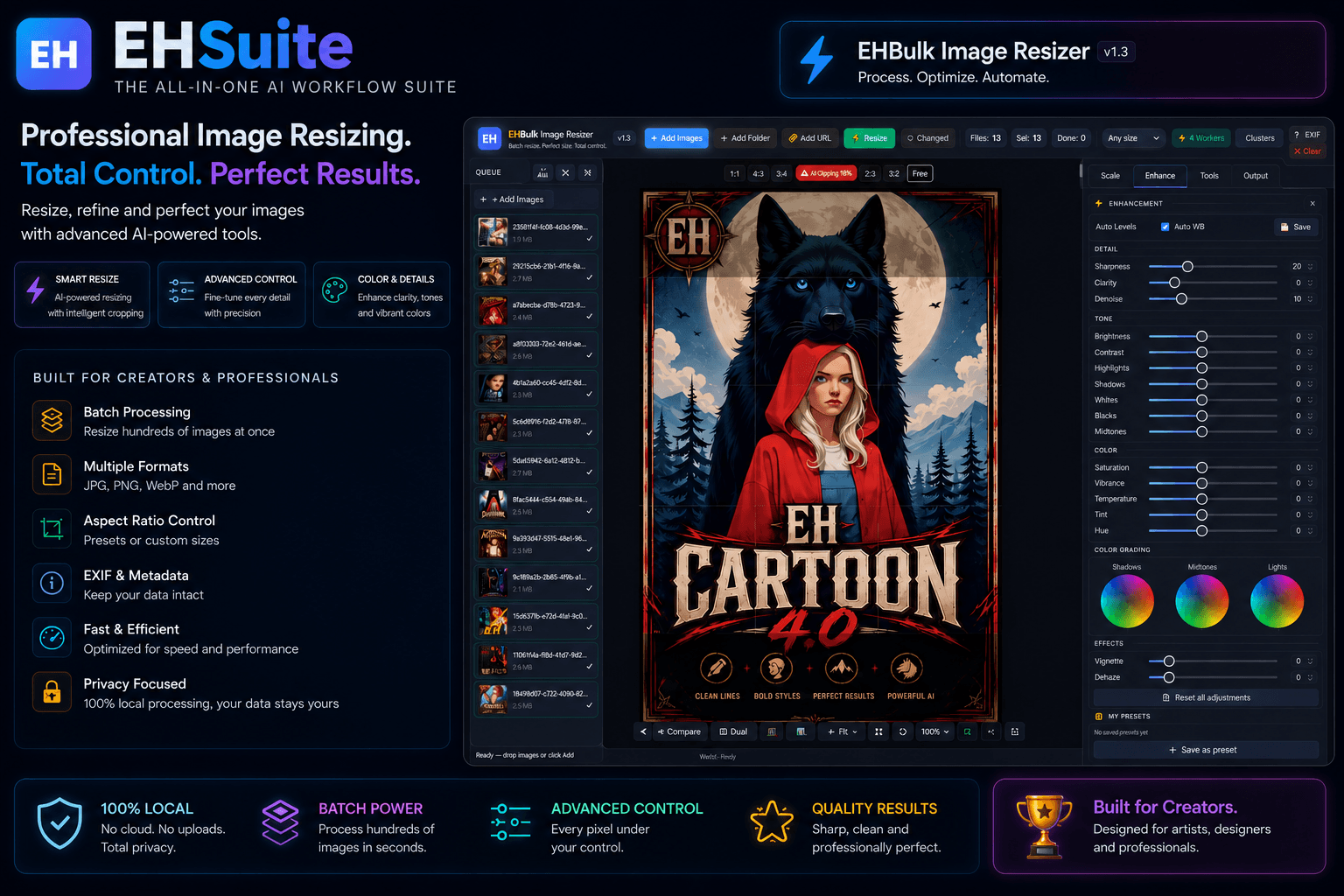Viewport: 1344px width, 896px height.
Task: Click the Sharpness value stepper arrows
Action: click(x=1310, y=266)
